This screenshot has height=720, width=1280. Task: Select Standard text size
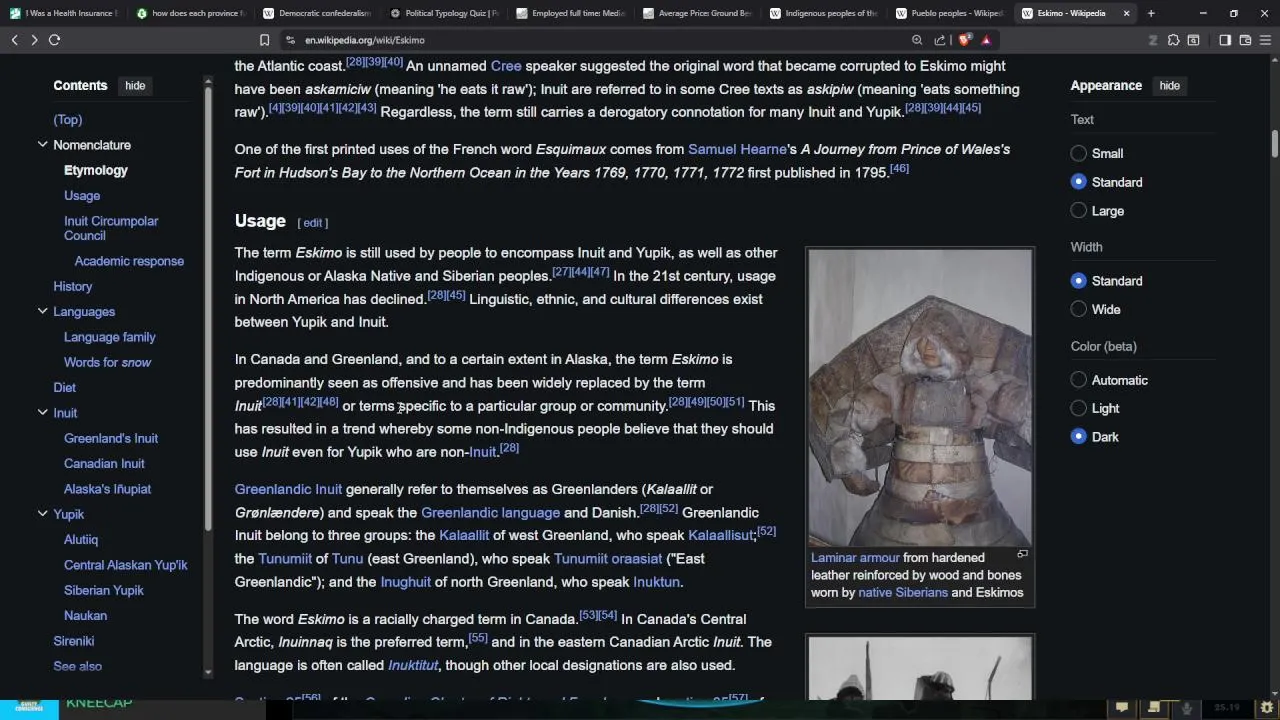tap(1078, 182)
